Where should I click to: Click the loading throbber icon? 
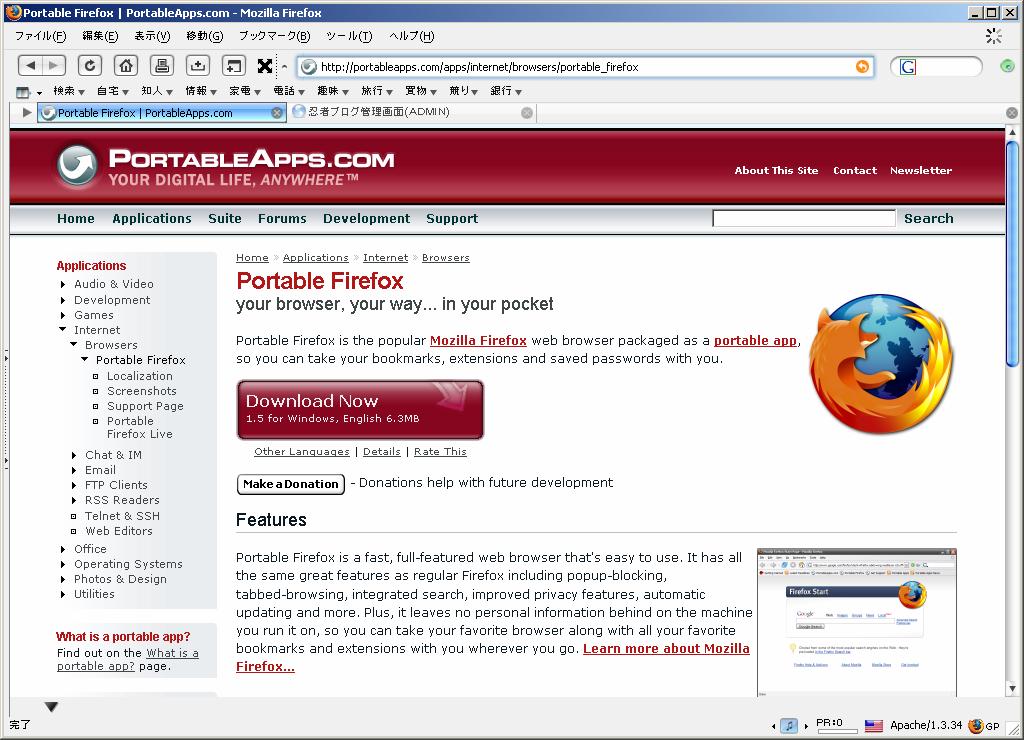tap(993, 36)
